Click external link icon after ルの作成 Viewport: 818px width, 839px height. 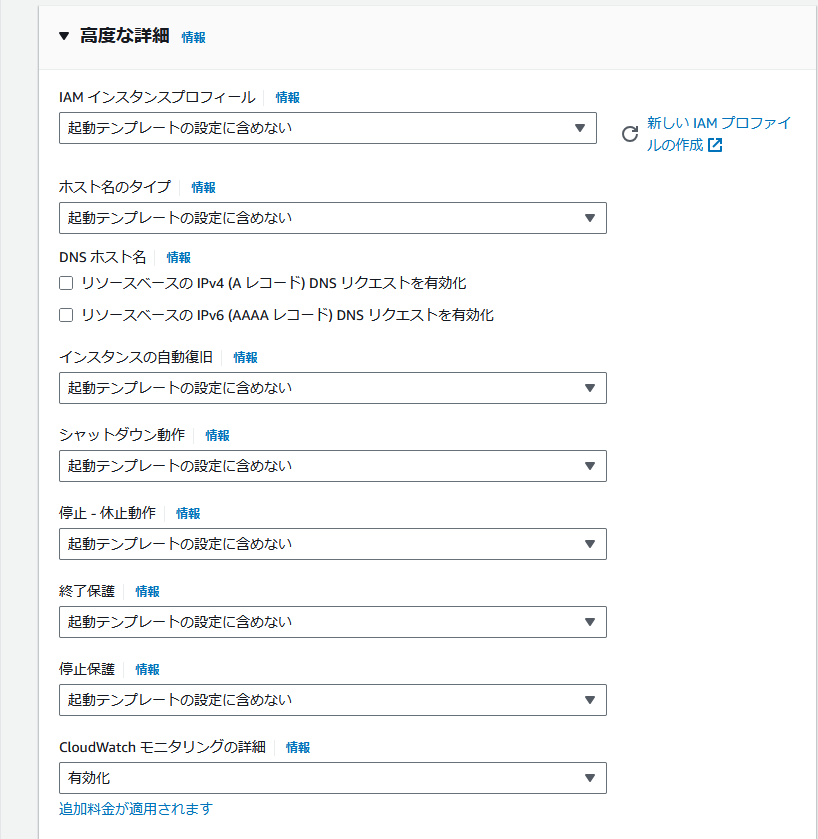715,145
